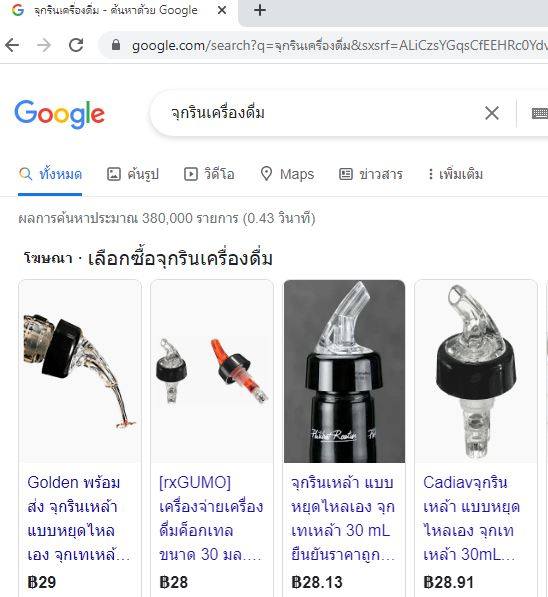Click the padlock site info icon
Image resolution: width=548 pixels, height=597 pixels.
[116, 45]
